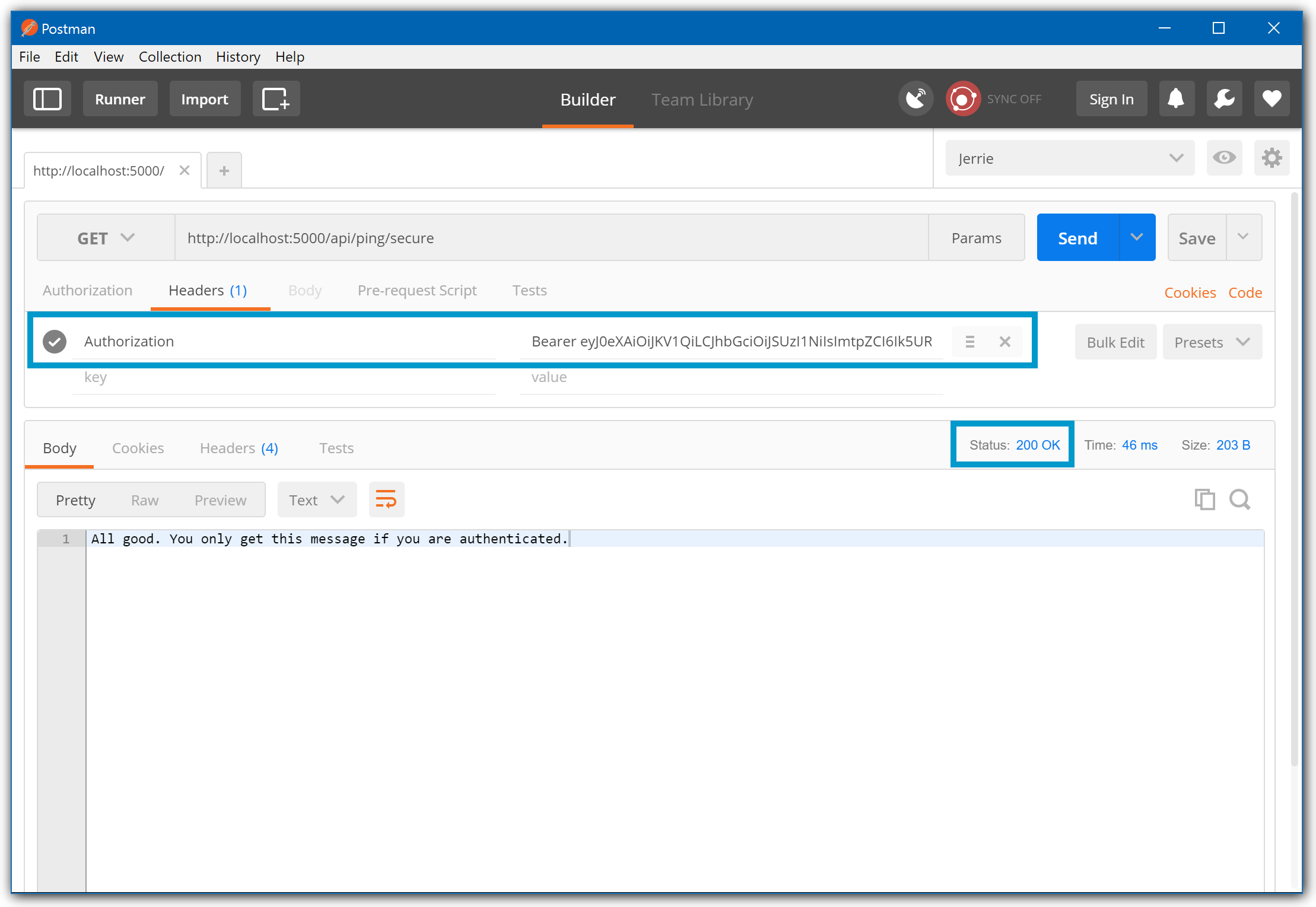Screen dimensions: 1316x907
Task: Open the History menu
Action: pyautogui.click(x=238, y=57)
